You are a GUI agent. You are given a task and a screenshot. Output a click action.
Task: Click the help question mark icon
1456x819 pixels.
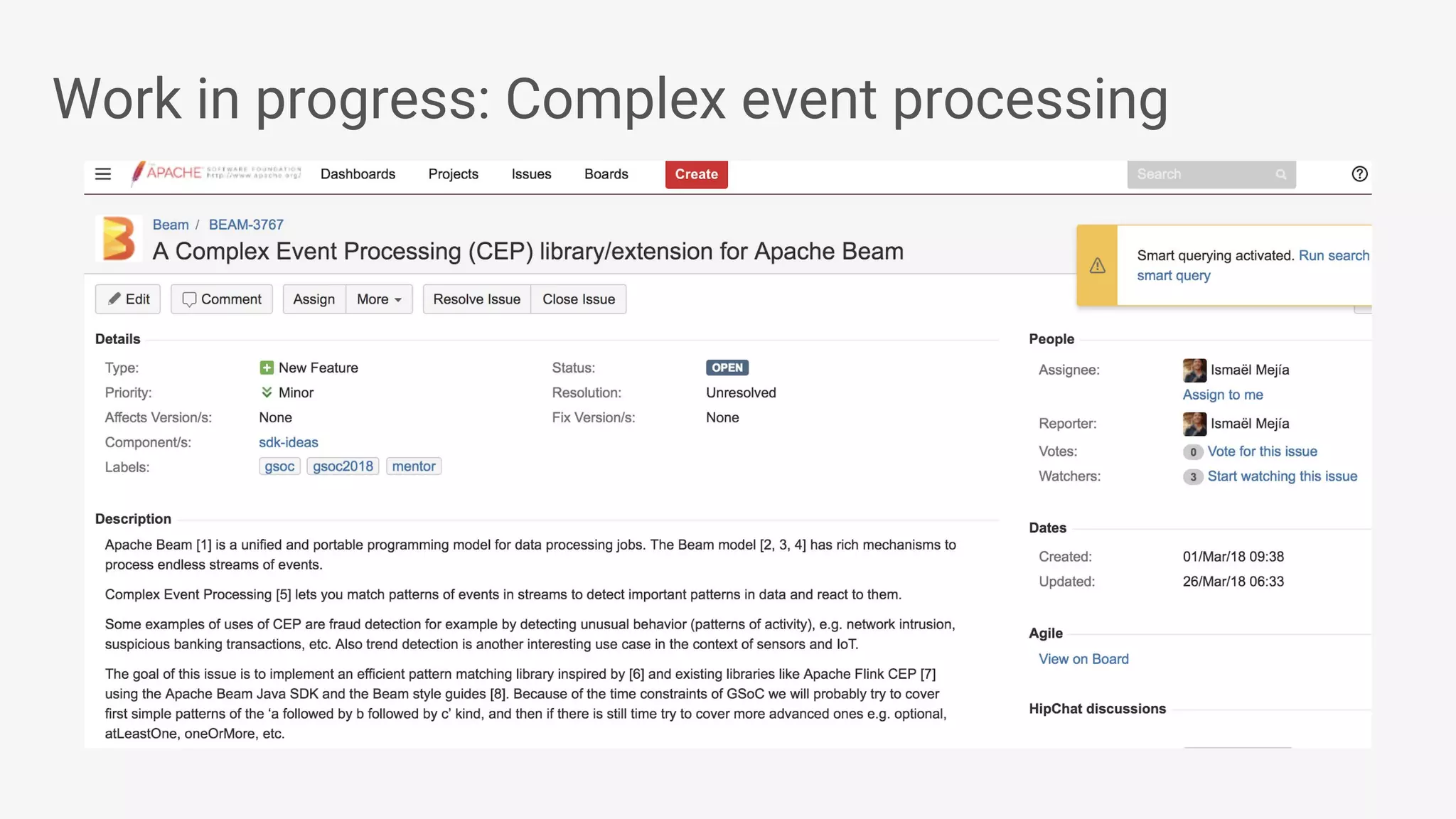[1359, 174]
